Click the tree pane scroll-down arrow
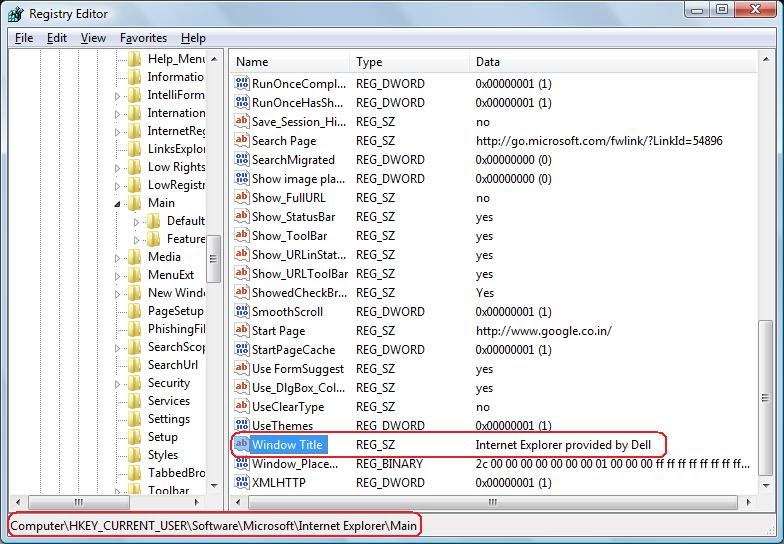Screen dimensions: 784x544 214,484
